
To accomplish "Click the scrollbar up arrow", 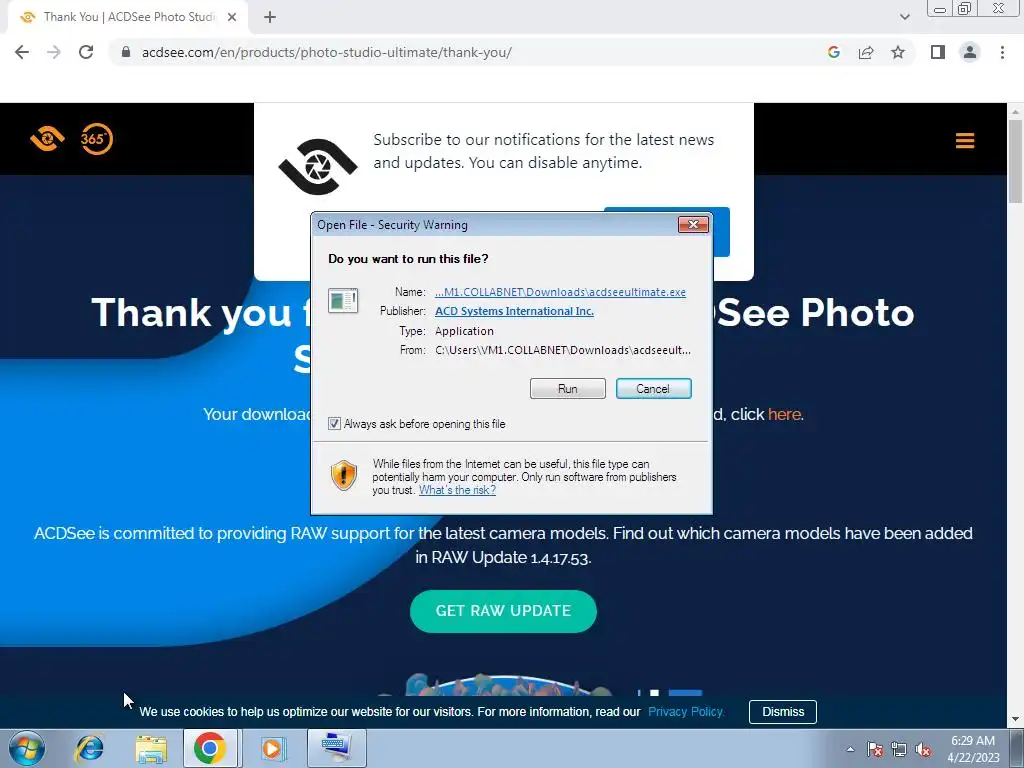I will (x=1016, y=111).
